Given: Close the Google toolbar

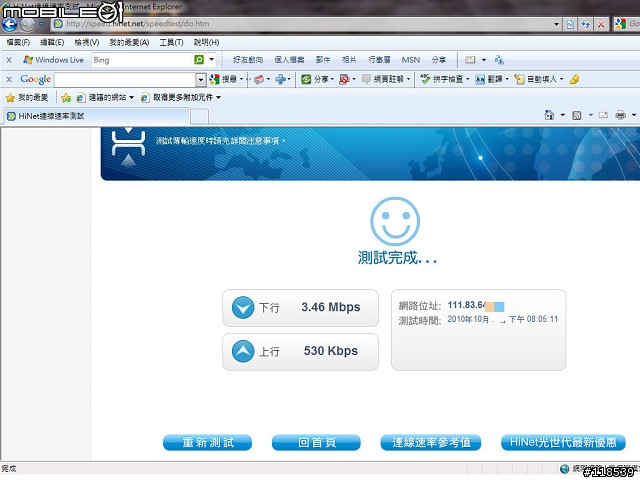Looking at the screenshot, I should point(9,79).
